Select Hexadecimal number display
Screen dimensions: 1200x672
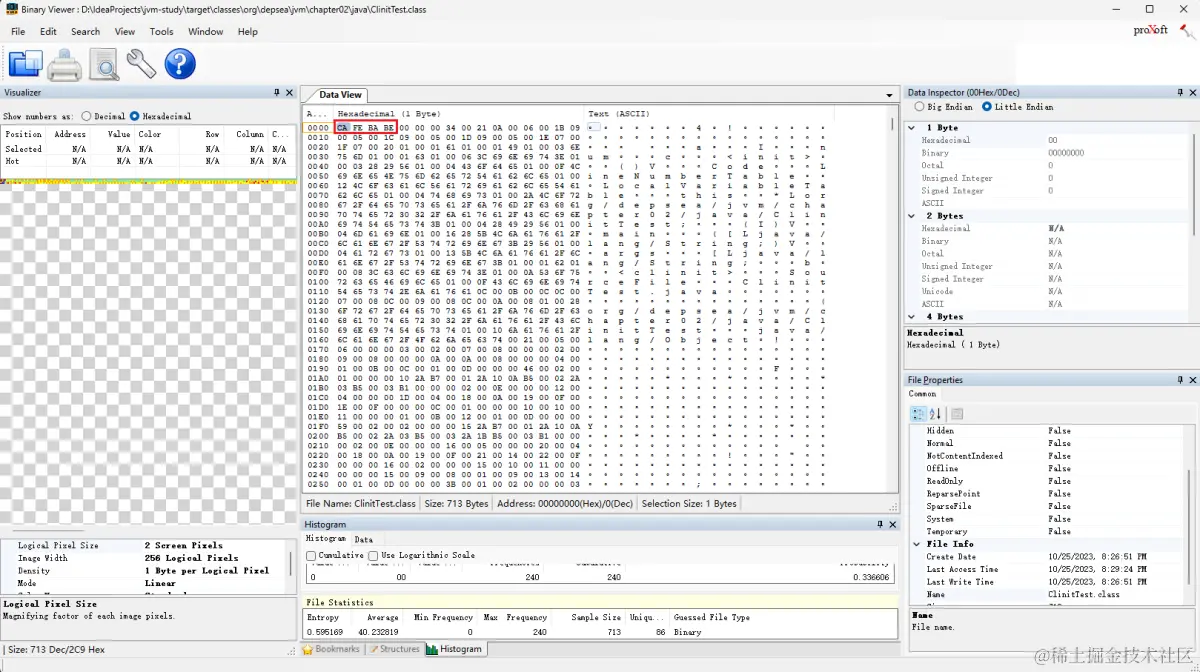160,116
